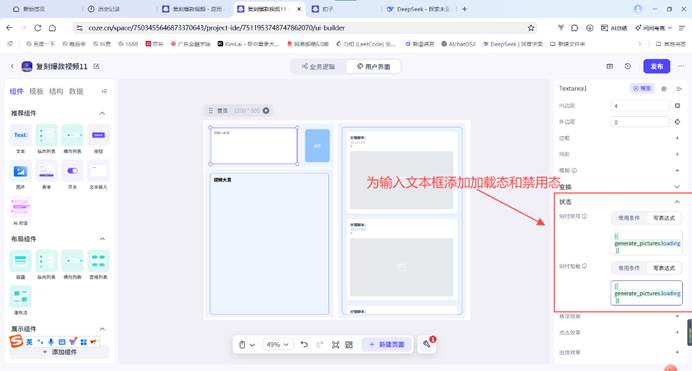Go back using the project back arrow
Viewport: 692px width, 371px height.
[x=12, y=66]
